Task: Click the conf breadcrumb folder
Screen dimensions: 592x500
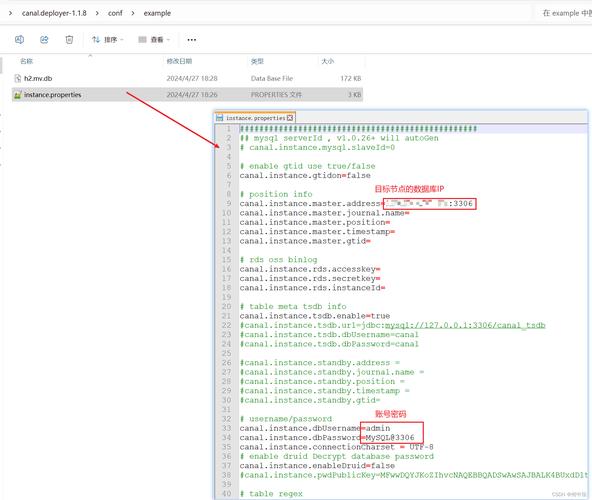Action: point(115,13)
